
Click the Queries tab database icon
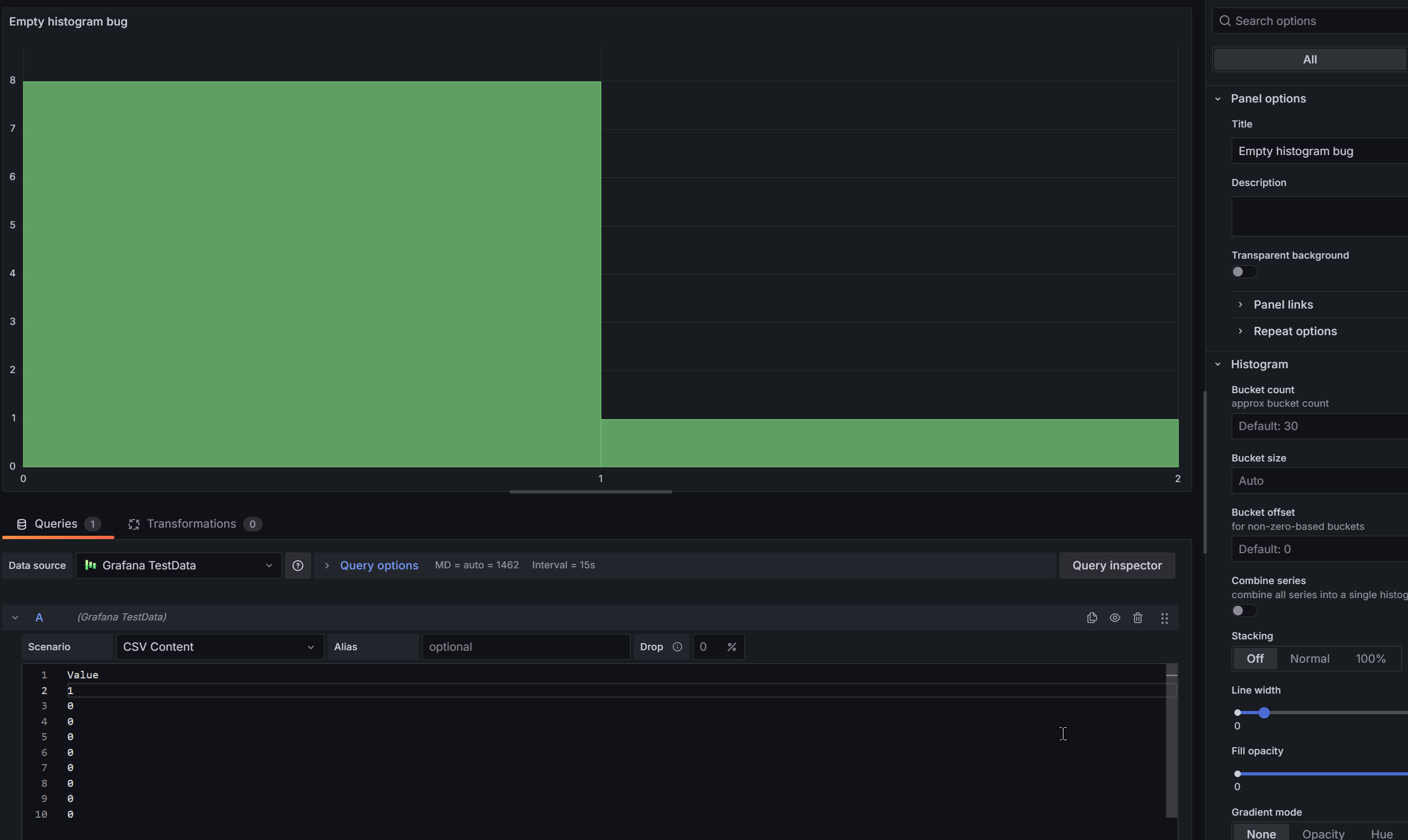(22, 524)
